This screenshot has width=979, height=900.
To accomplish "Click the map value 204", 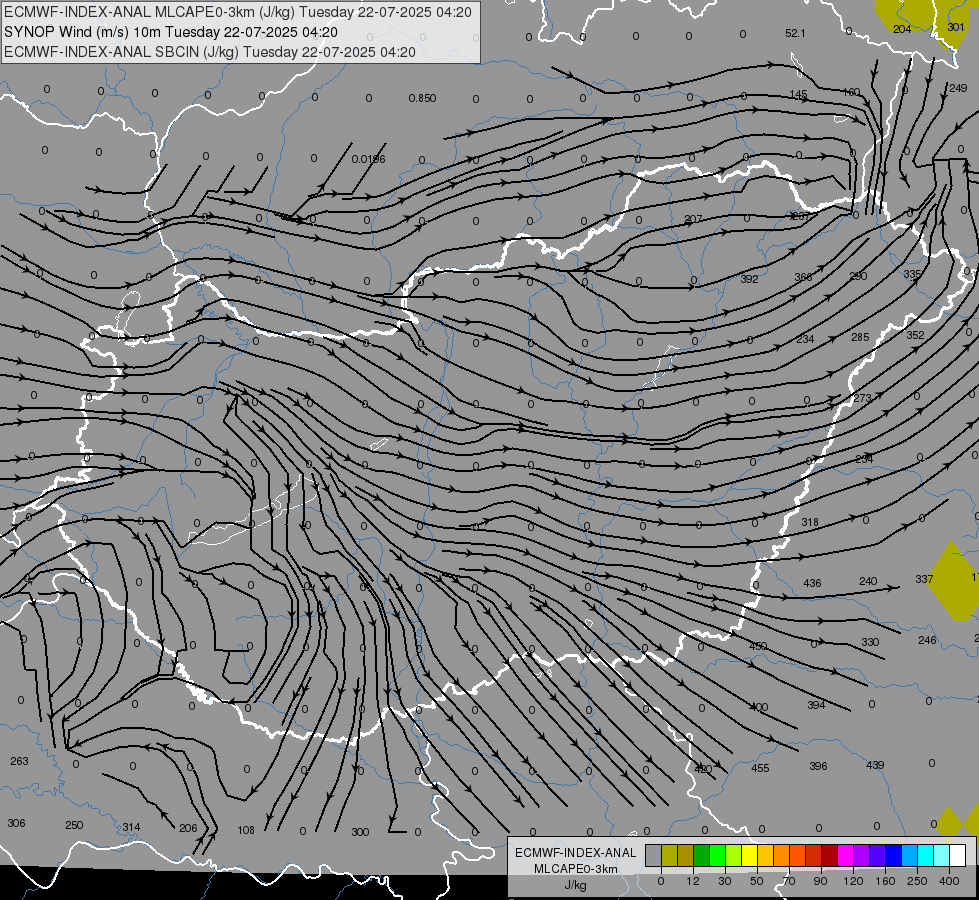I will [902, 29].
